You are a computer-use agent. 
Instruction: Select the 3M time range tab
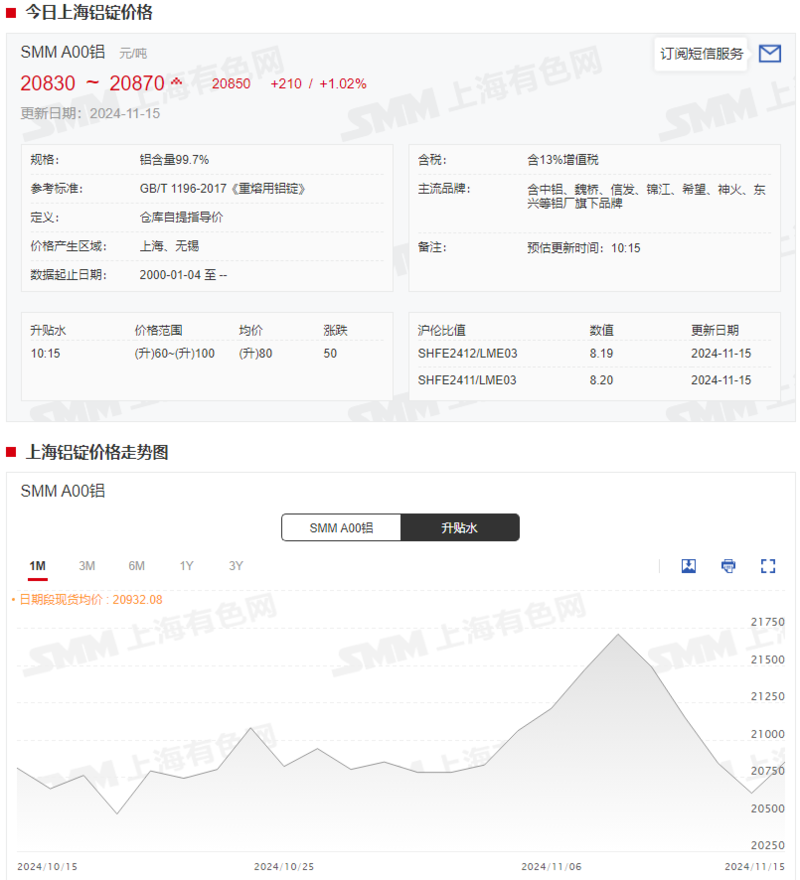(86, 566)
